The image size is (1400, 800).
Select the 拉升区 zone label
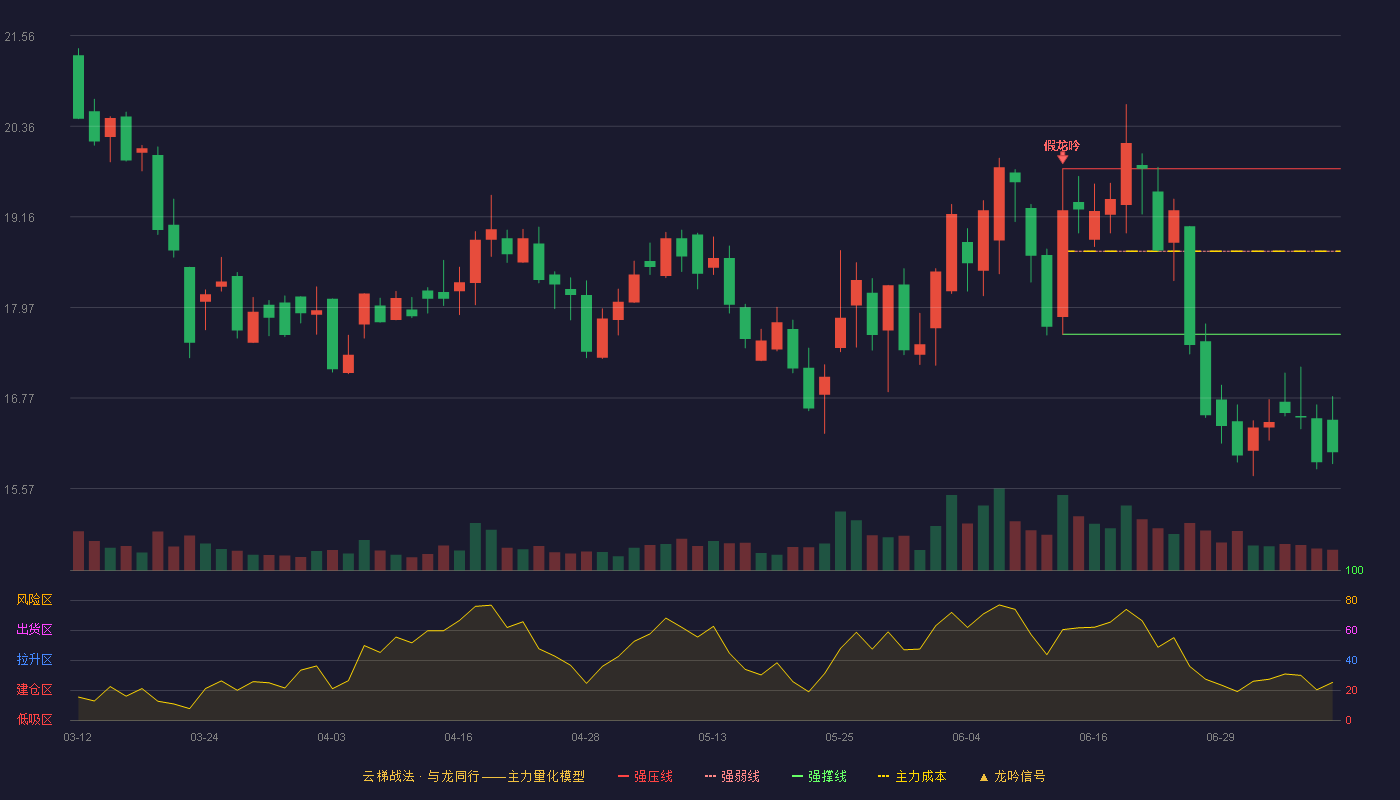point(34,660)
